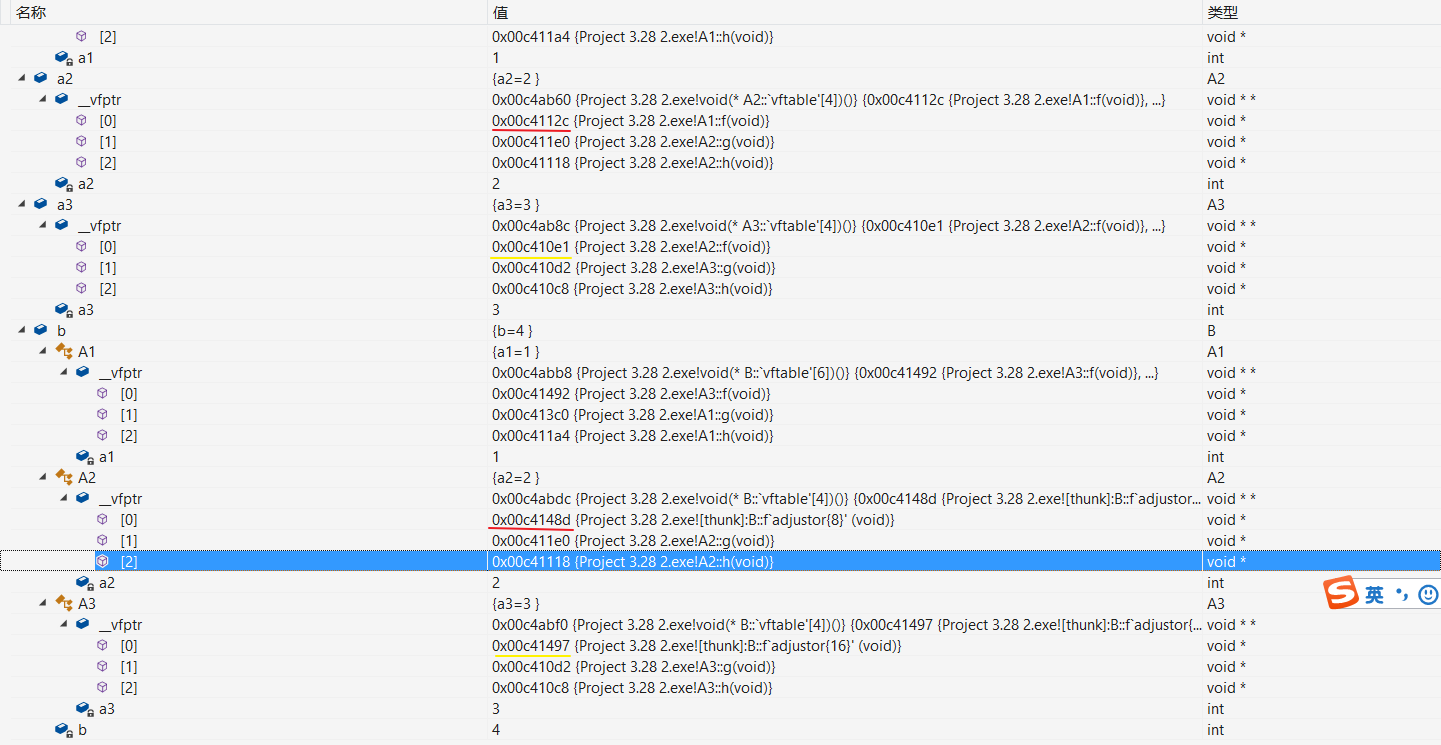Click pointer icon of [0] 0x00c41497 thunk entry
Viewport: 1441px width, 745px height.
pos(102,645)
